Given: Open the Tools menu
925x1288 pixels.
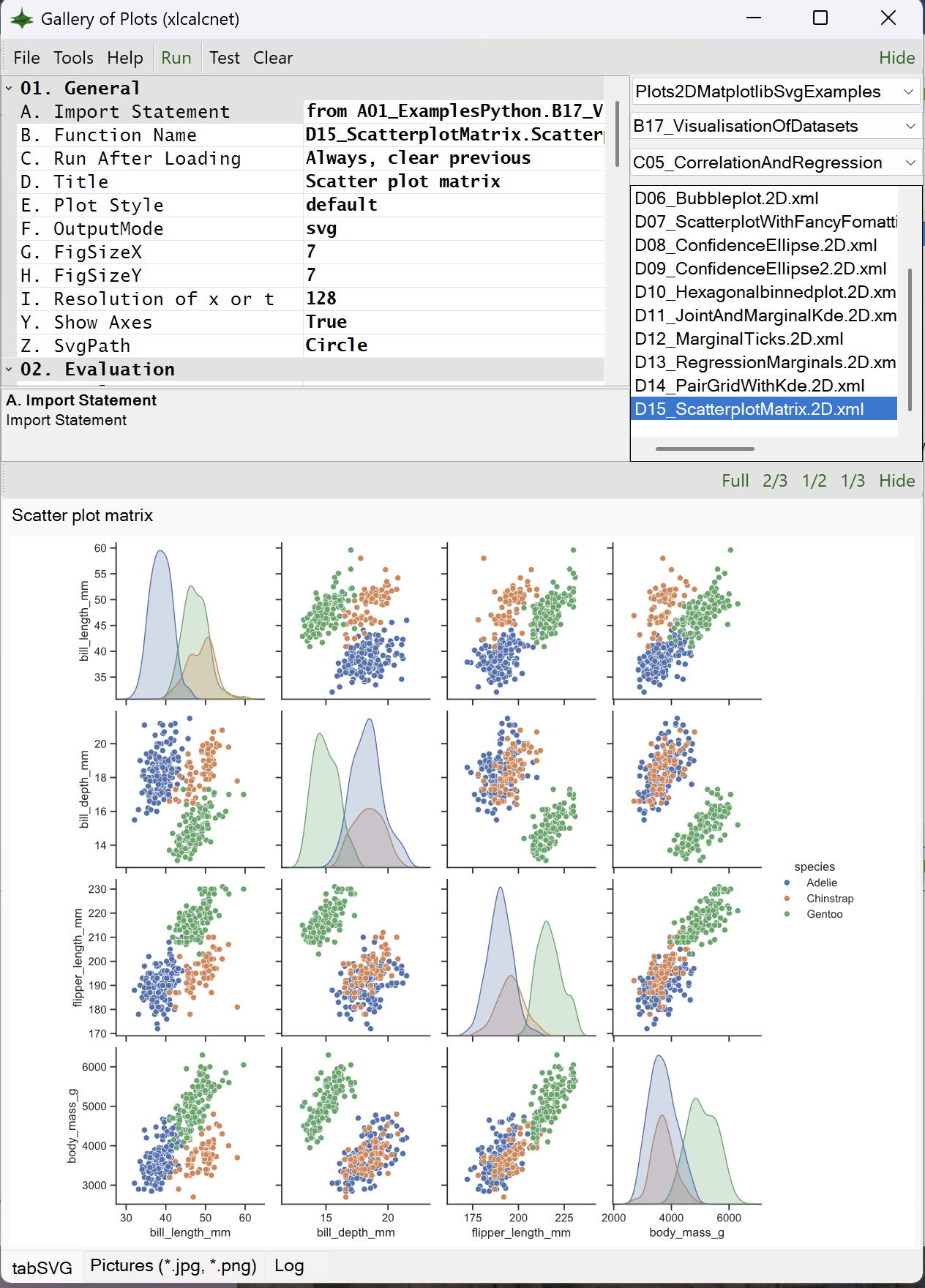Looking at the screenshot, I should point(73,58).
